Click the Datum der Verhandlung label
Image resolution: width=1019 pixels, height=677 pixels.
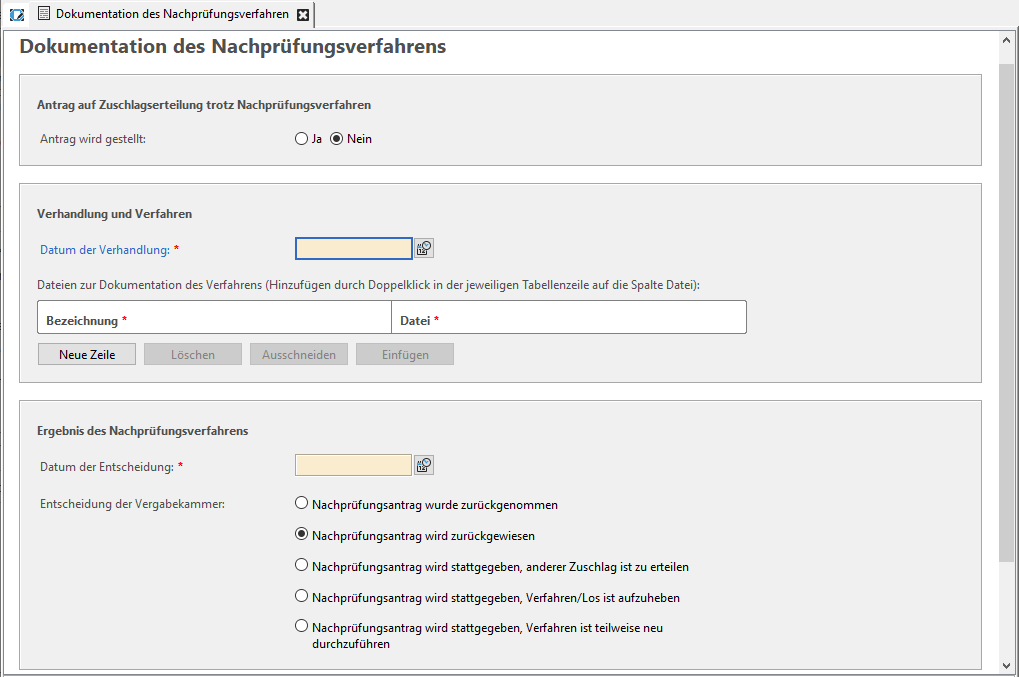point(105,250)
